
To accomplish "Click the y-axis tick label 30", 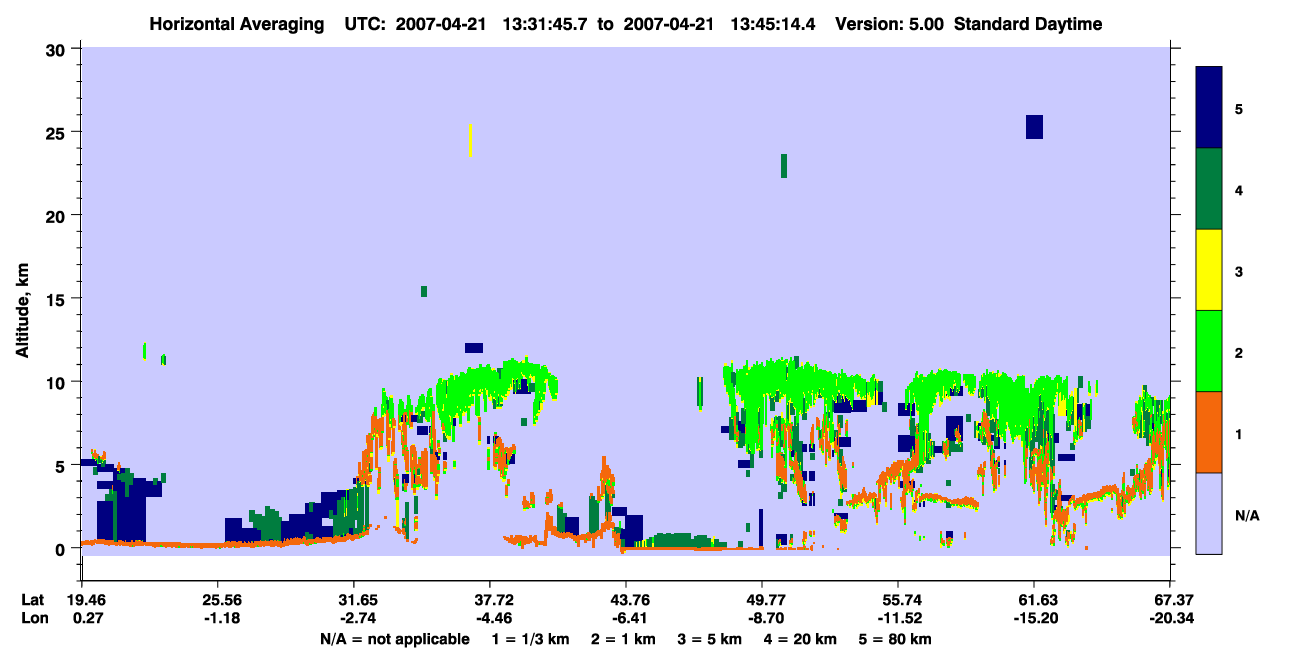I will tap(58, 49).
